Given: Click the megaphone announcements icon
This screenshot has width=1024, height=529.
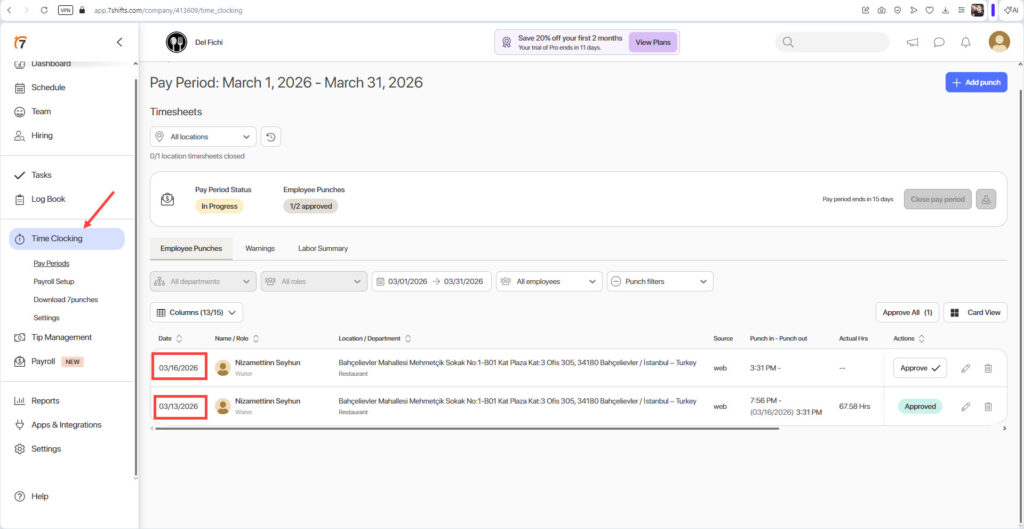Looking at the screenshot, I should [x=912, y=42].
